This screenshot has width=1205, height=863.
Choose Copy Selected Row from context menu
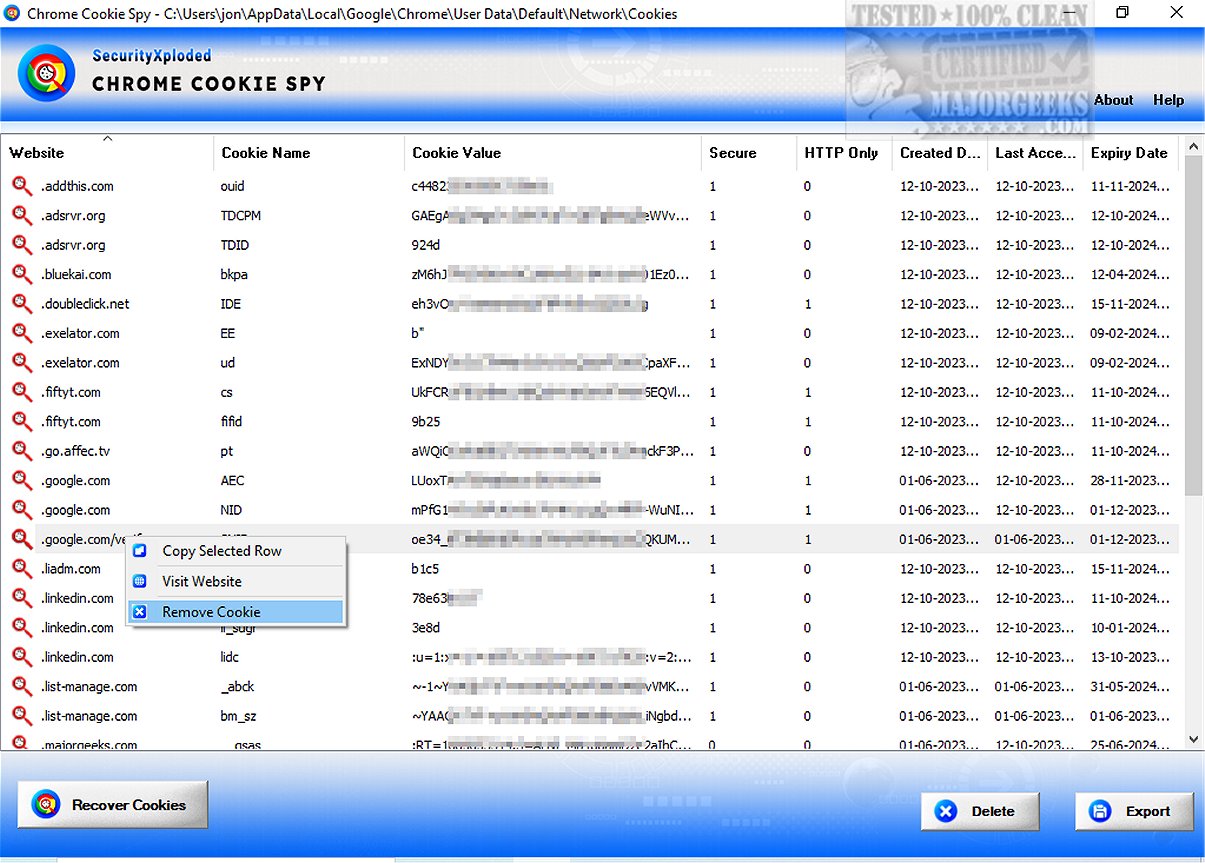[236, 551]
